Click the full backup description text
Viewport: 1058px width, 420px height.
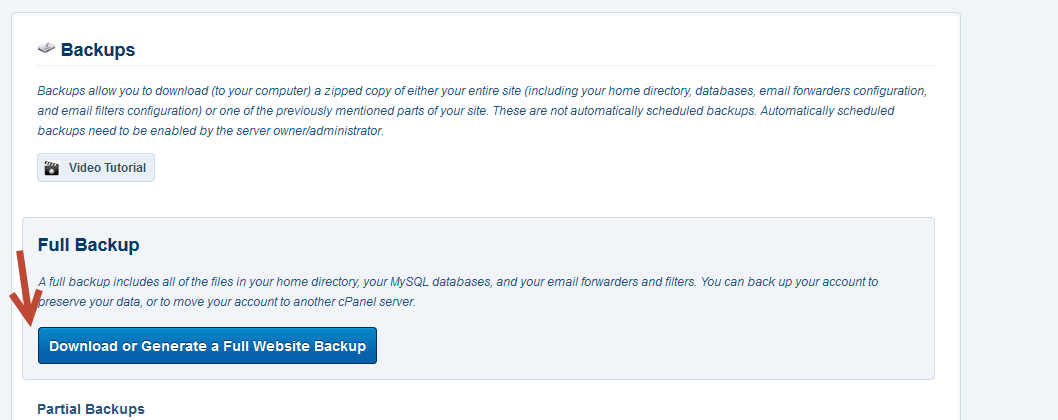point(457,292)
